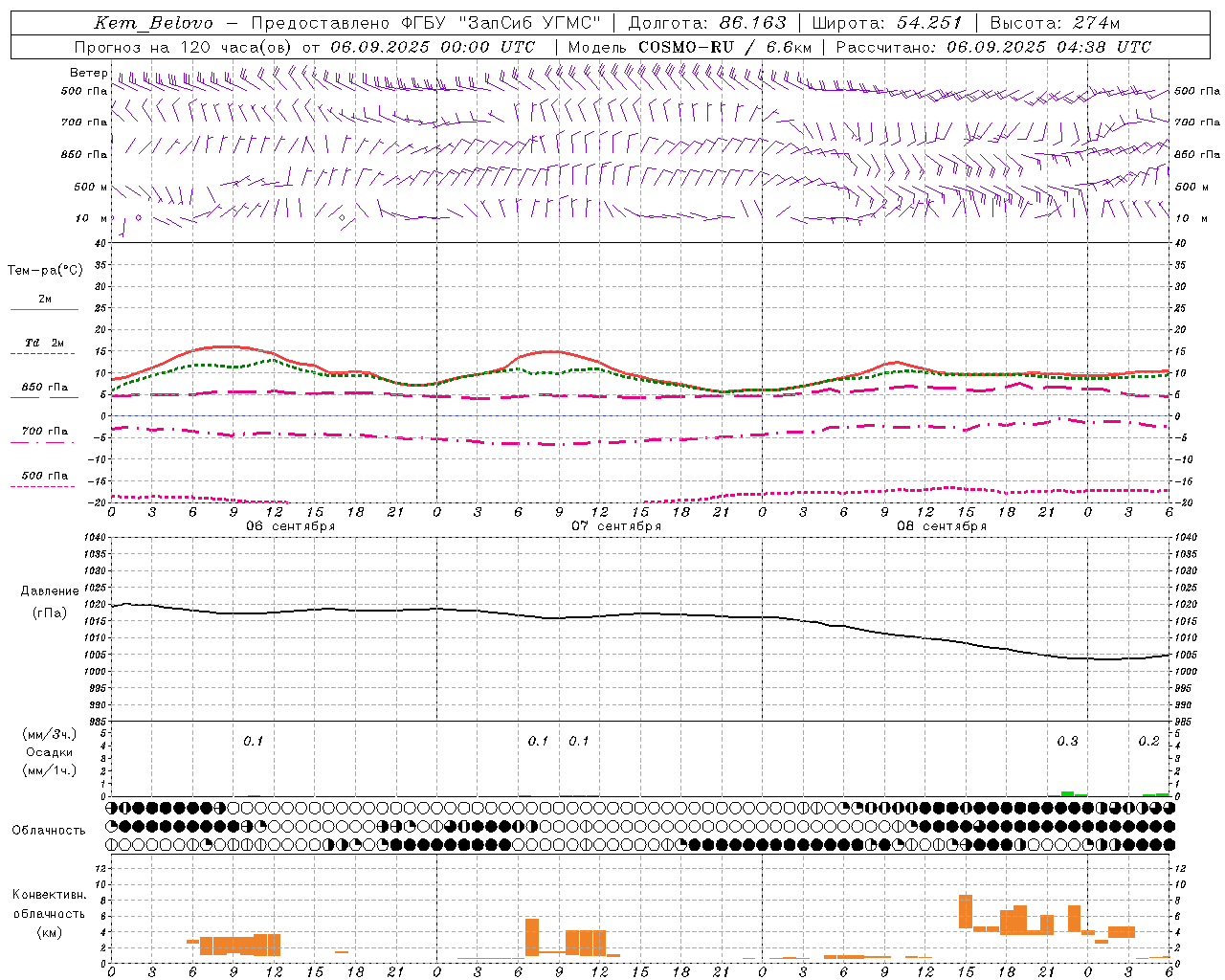Click the '850 гПа' temperature legend entry
Viewport: 1225px width, 980px height.
pos(44,388)
